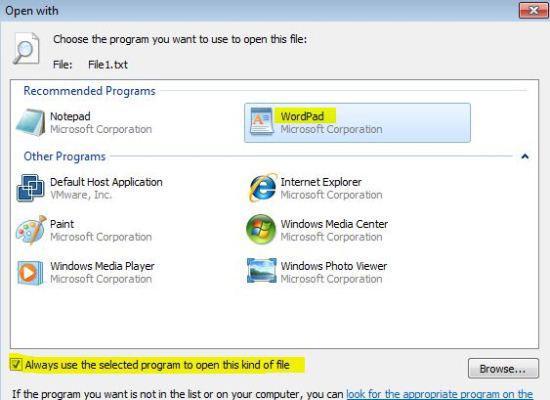550x400 pixels.
Task: Click the Other Programs heading
Action: pyautogui.click(x=65, y=156)
